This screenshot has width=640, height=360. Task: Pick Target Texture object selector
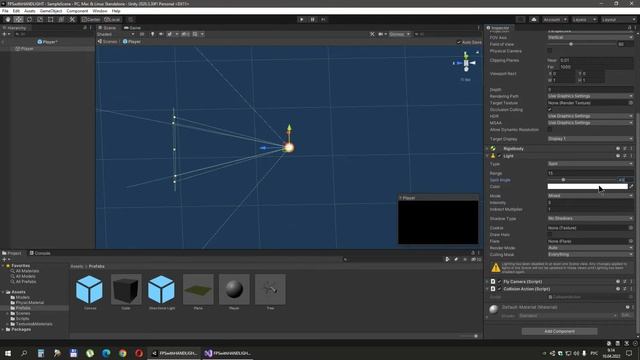click(x=631, y=103)
